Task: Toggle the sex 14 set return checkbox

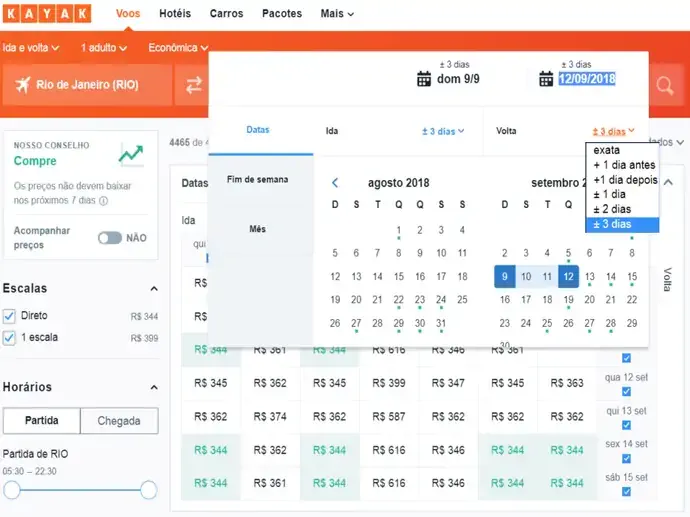Action: tap(626, 458)
